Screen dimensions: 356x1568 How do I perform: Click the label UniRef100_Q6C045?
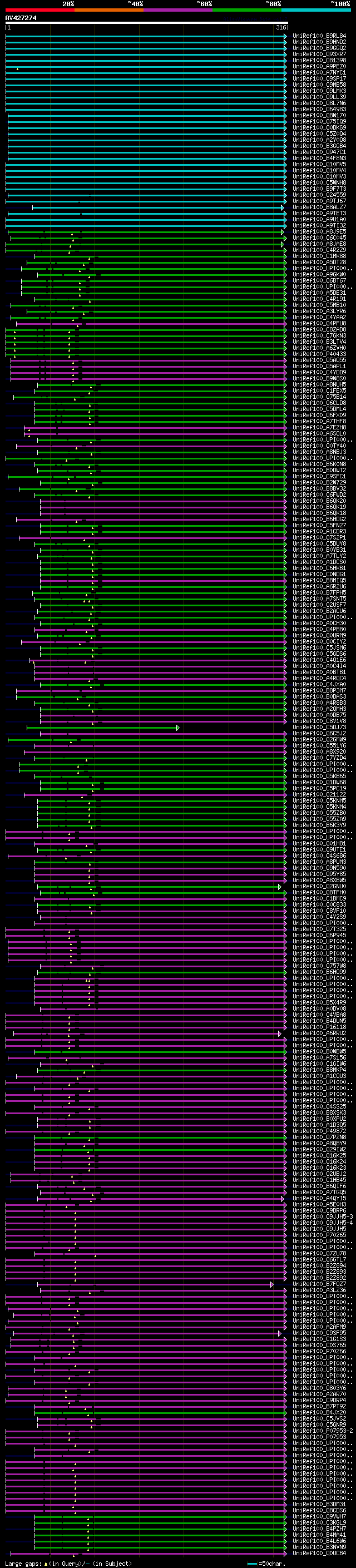click(x=319, y=238)
